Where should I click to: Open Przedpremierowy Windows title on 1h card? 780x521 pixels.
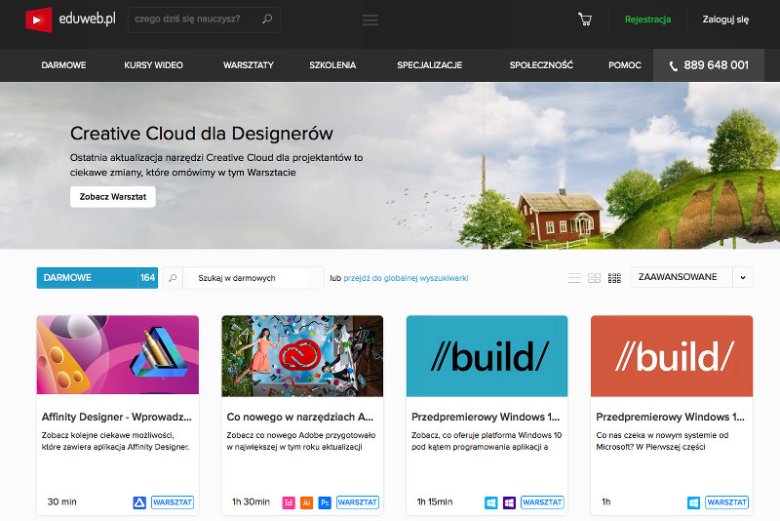tap(670, 417)
